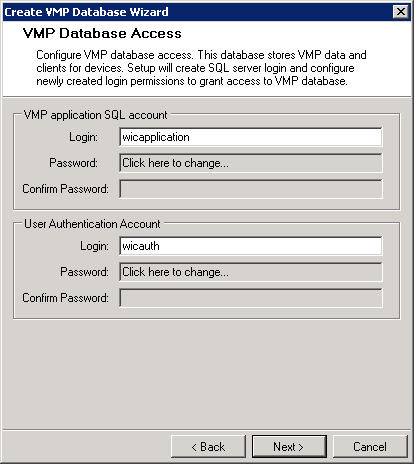Cancel the database wizard

click(370, 447)
